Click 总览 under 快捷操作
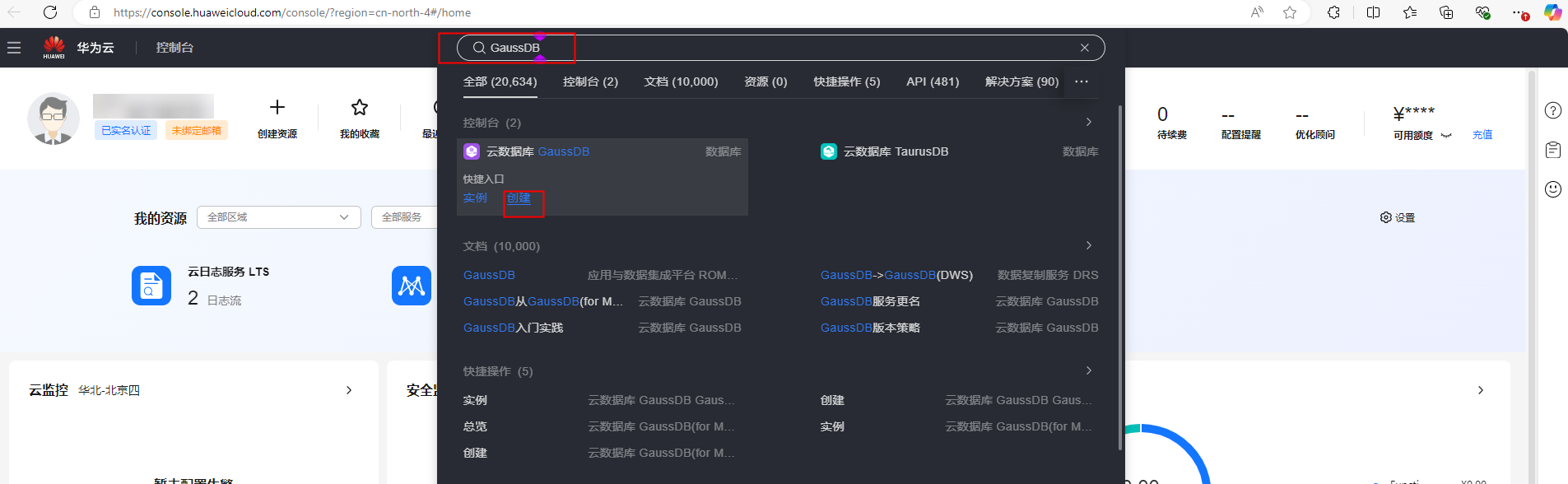This screenshot has height=484, width=1568. pyautogui.click(x=475, y=426)
